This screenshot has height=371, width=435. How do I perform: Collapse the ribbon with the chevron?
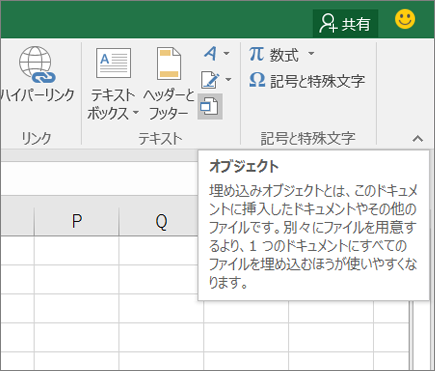point(418,139)
